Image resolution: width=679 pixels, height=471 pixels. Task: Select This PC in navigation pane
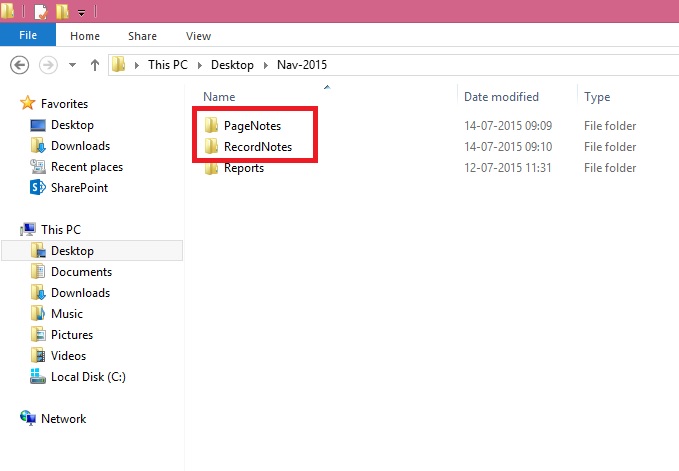point(61,230)
